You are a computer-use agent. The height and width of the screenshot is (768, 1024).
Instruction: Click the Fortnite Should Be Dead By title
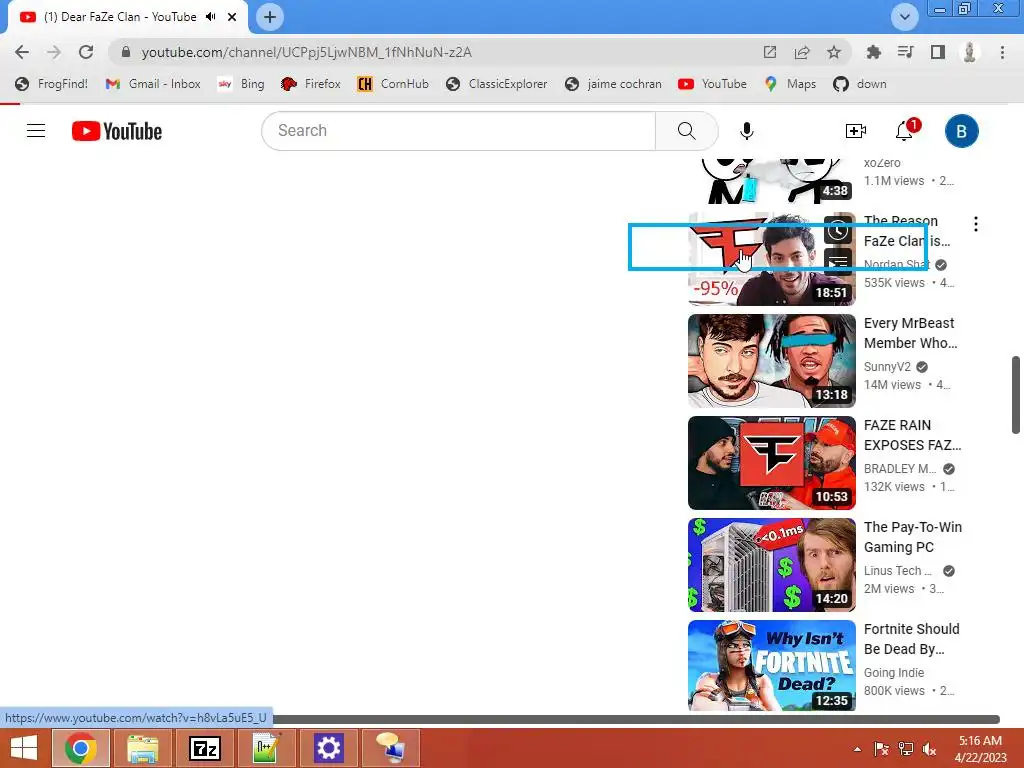912,639
